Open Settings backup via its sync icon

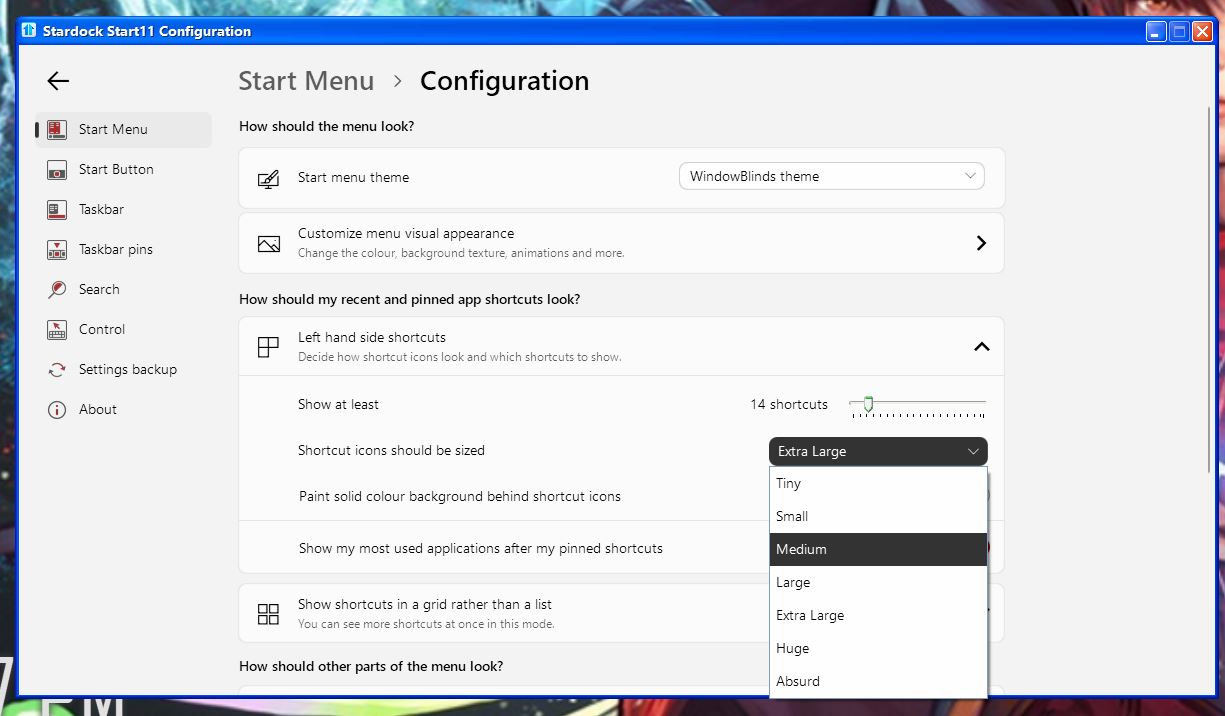click(55, 369)
